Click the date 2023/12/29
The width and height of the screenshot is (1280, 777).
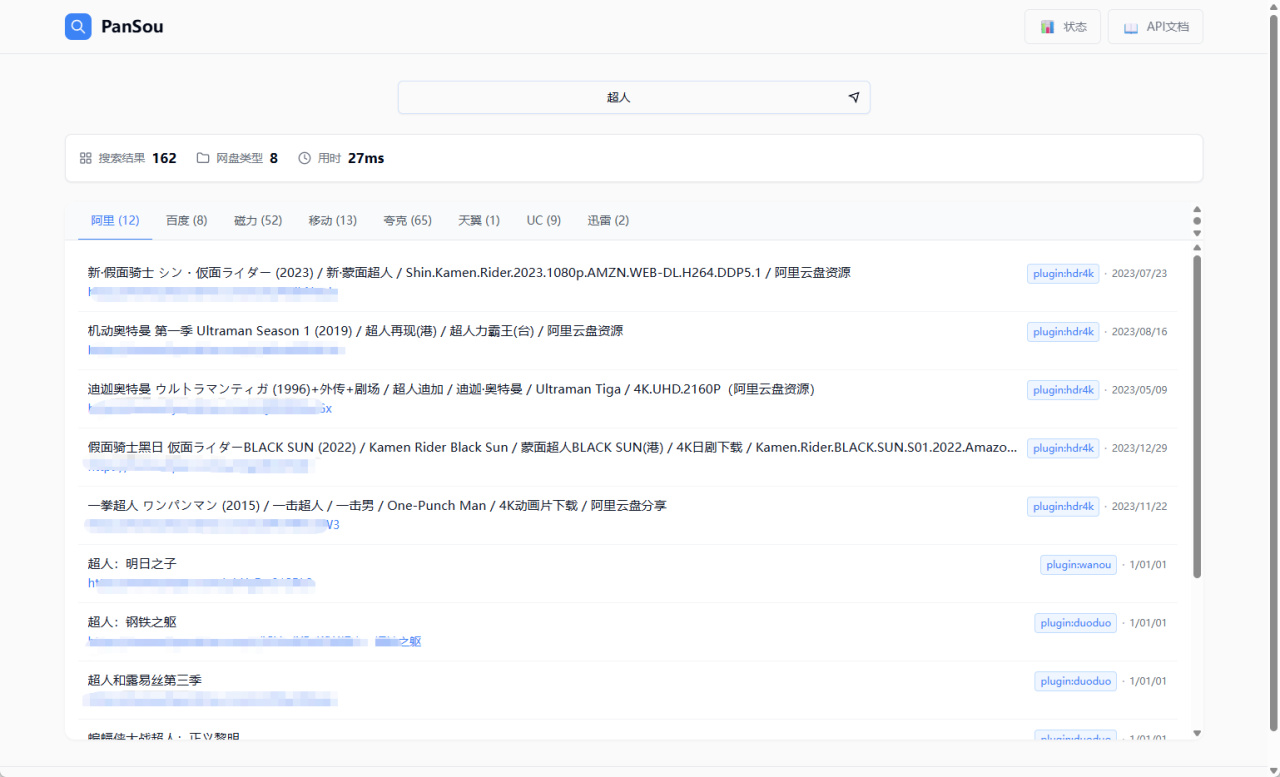tap(1139, 448)
